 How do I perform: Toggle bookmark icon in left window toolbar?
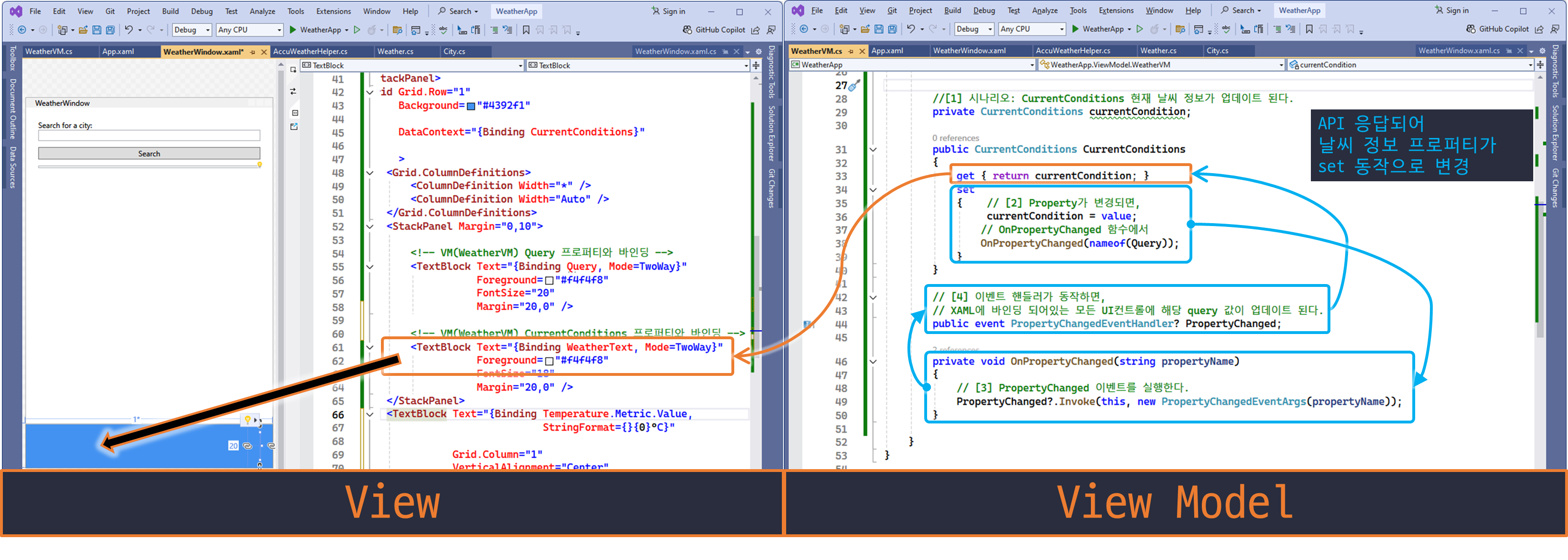click(526, 30)
